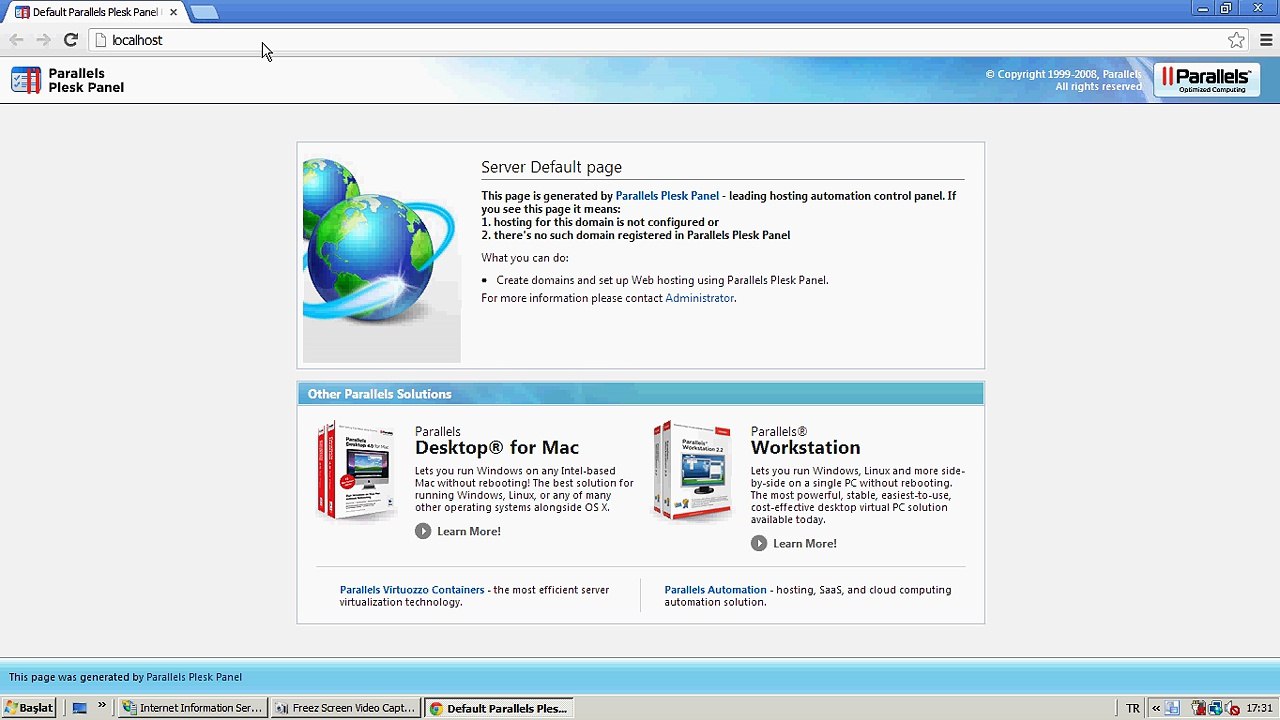Click the browser forward arrow
Viewport: 1280px width, 720px height.
tap(43, 40)
